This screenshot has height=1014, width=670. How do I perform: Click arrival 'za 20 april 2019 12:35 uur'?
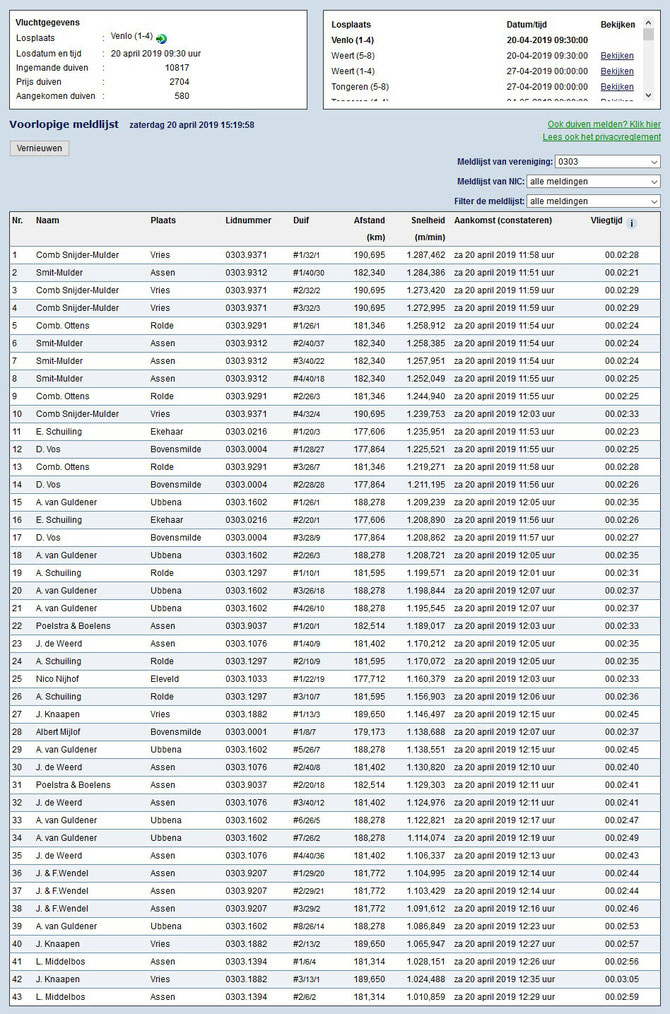[504, 979]
